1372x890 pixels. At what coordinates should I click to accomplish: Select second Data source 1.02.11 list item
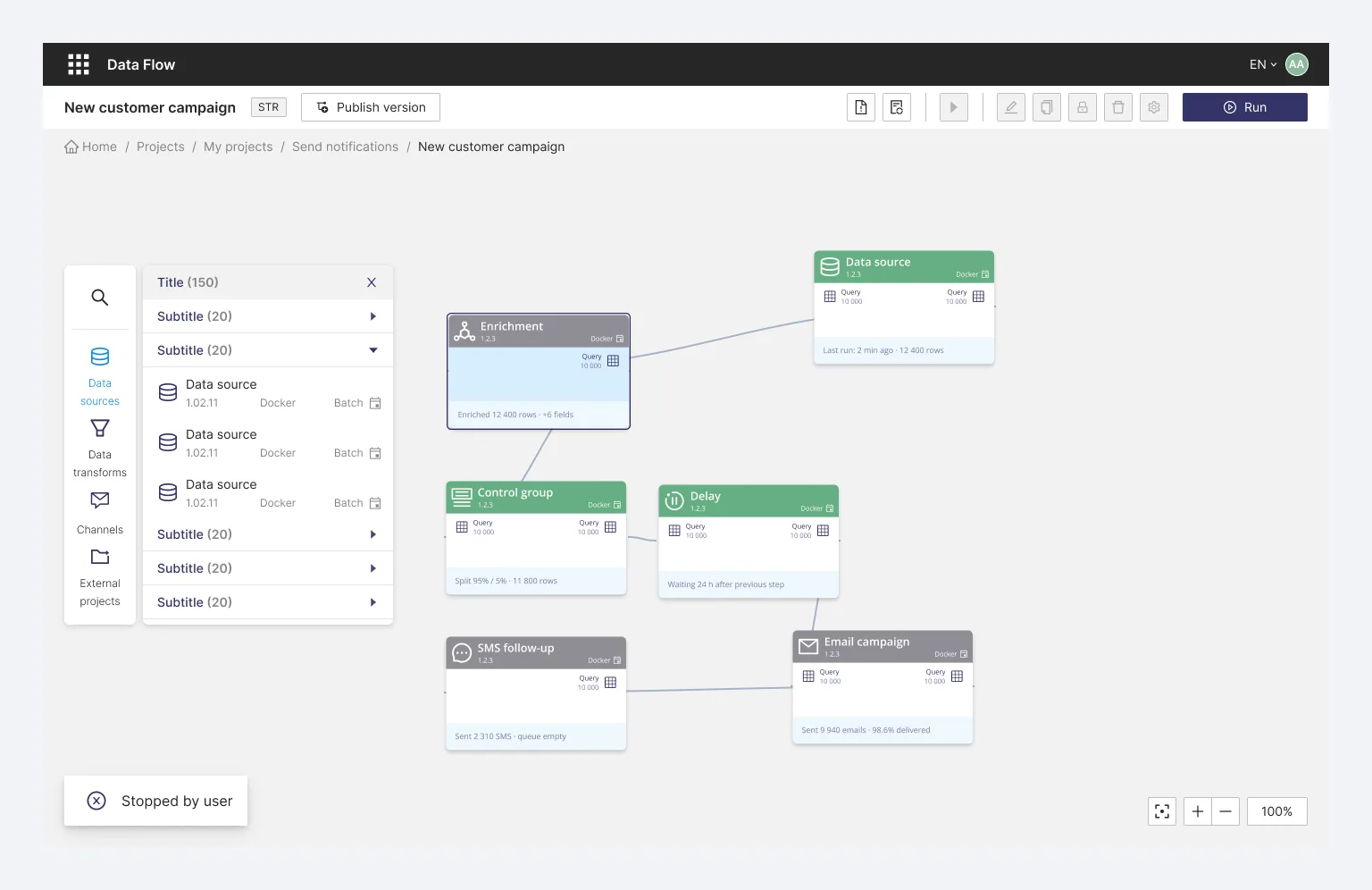268,442
